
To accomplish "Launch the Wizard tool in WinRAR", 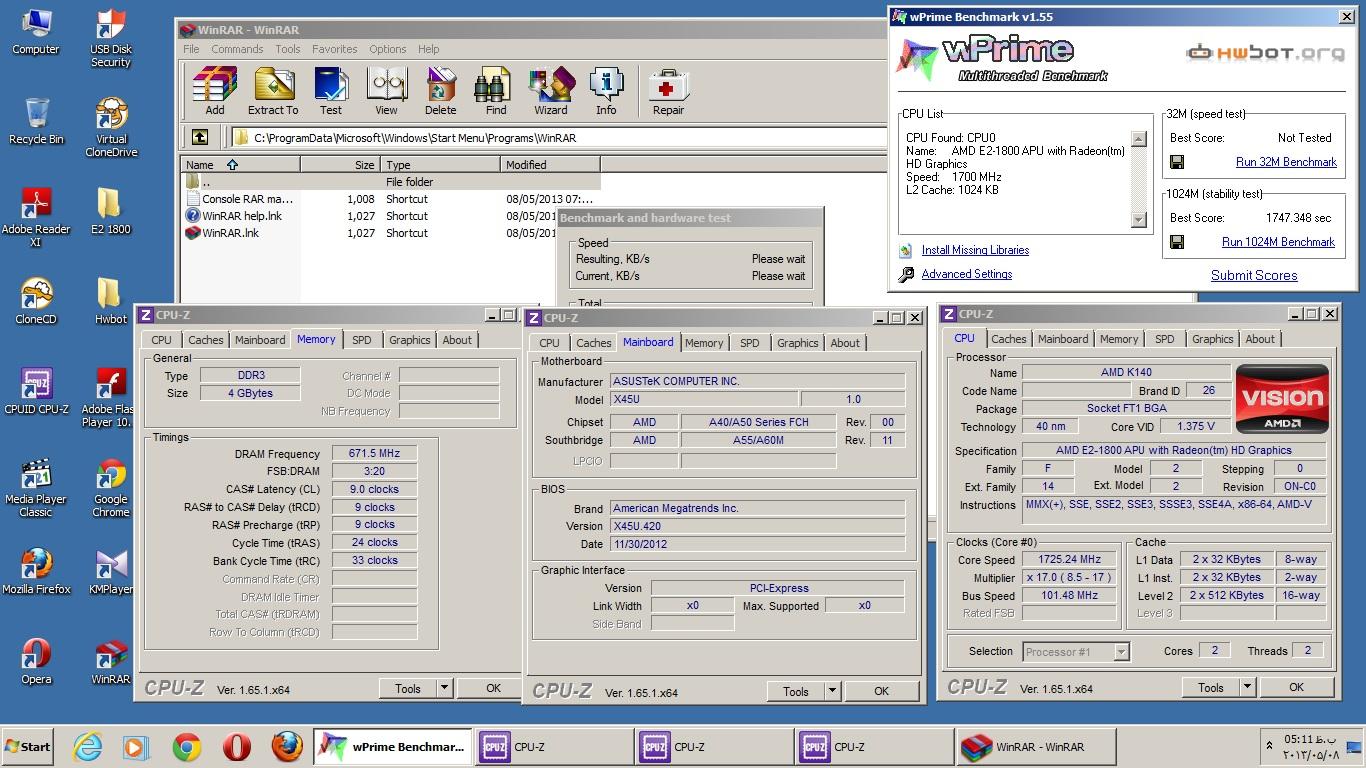I will tap(550, 92).
